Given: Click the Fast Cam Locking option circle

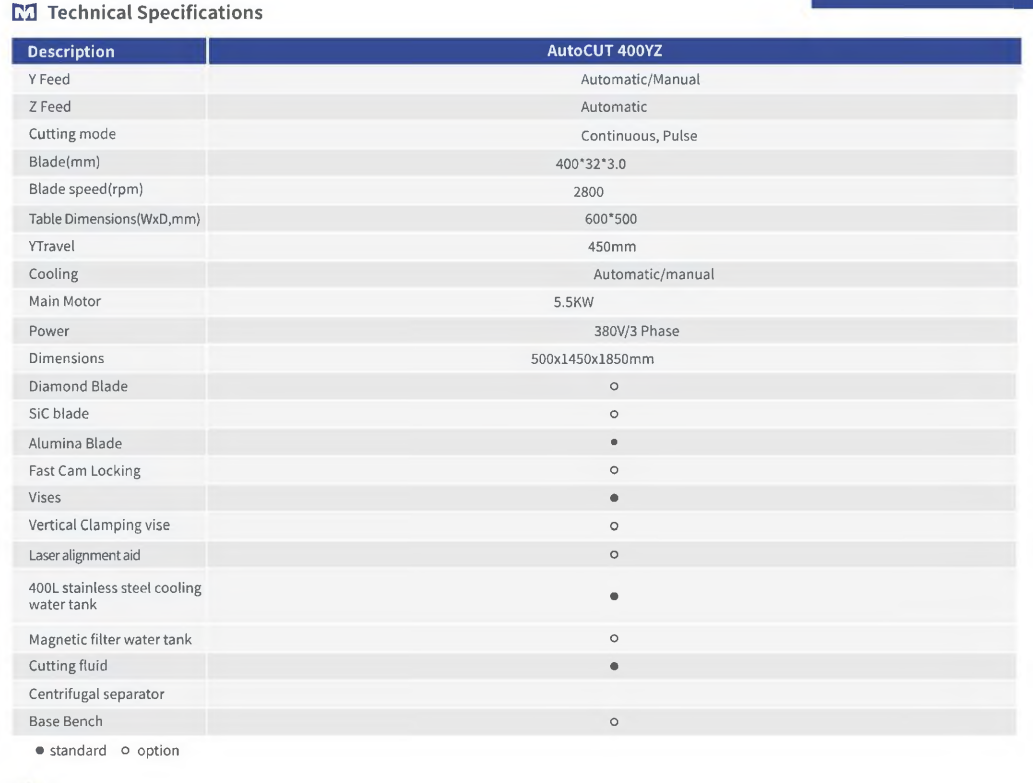Looking at the screenshot, I should pyautogui.click(x=614, y=470).
